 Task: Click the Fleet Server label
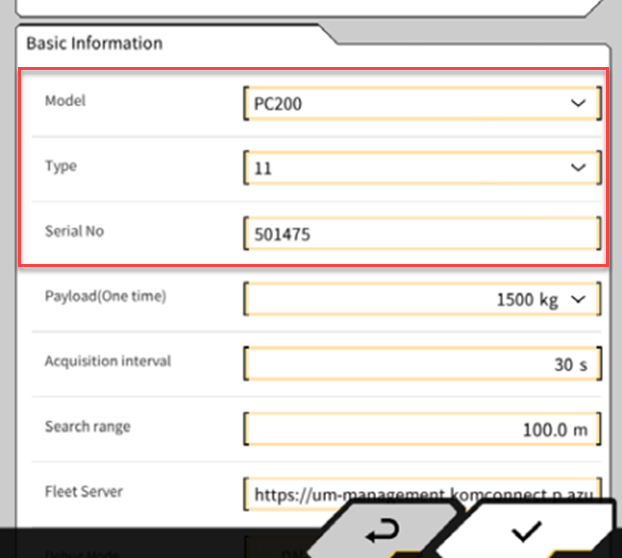84,492
